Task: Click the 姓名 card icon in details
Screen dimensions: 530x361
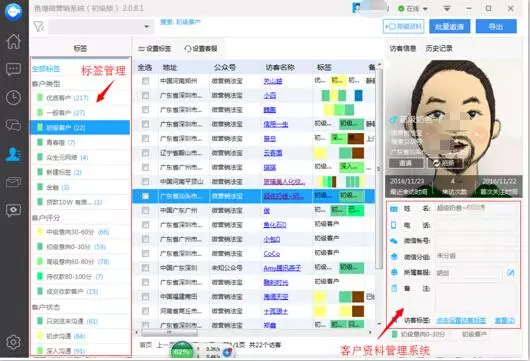Action: pyautogui.click(x=394, y=209)
